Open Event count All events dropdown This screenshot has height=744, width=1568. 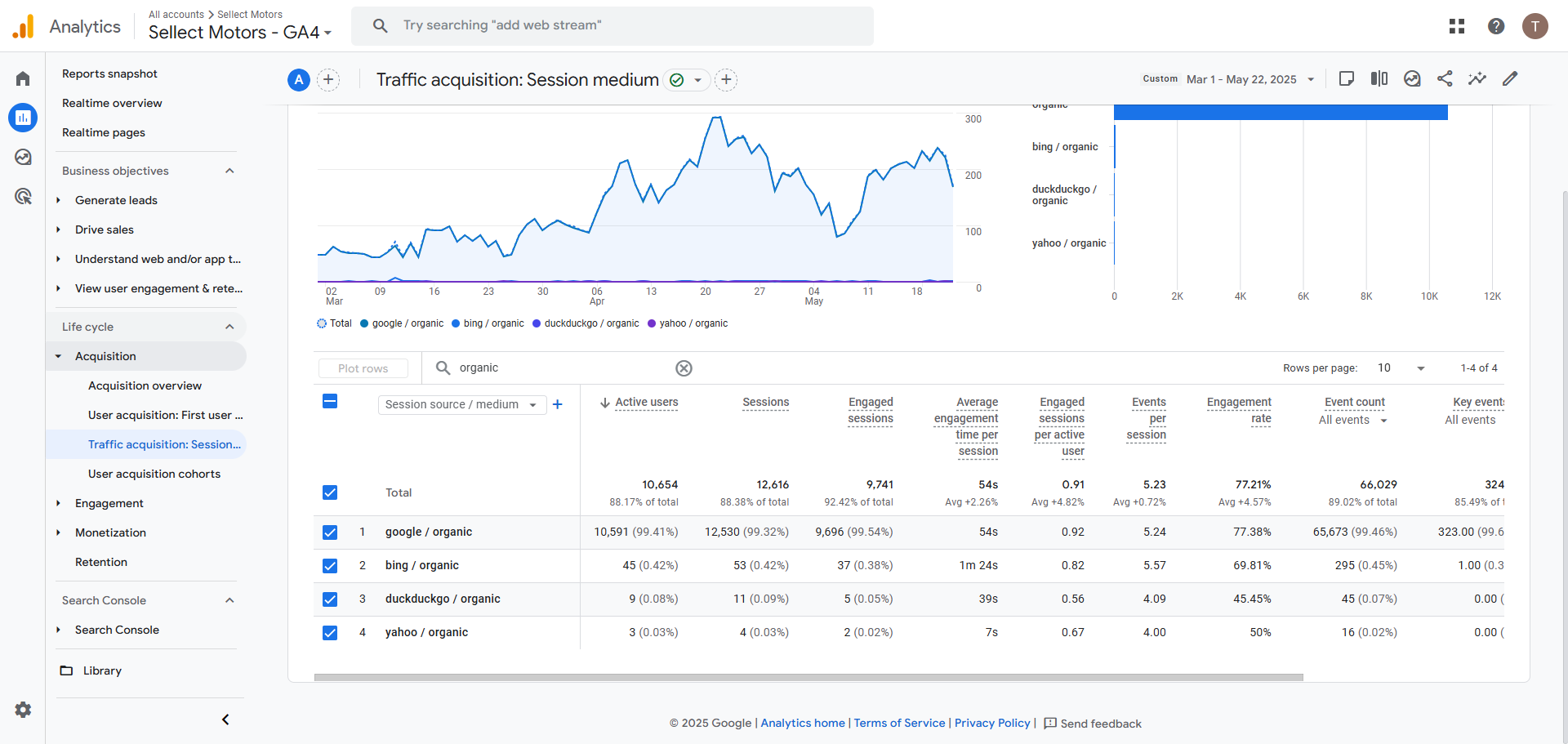pos(1354,421)
